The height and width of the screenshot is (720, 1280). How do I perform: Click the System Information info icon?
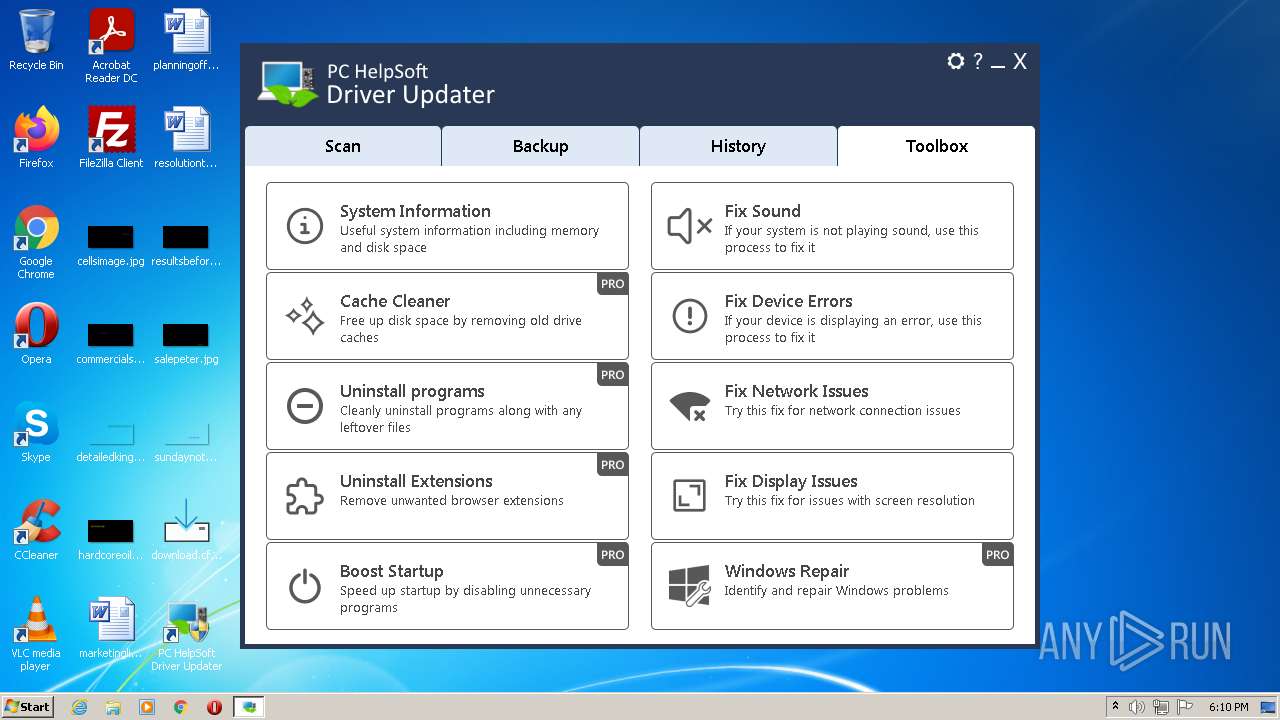tap(305, 226)
